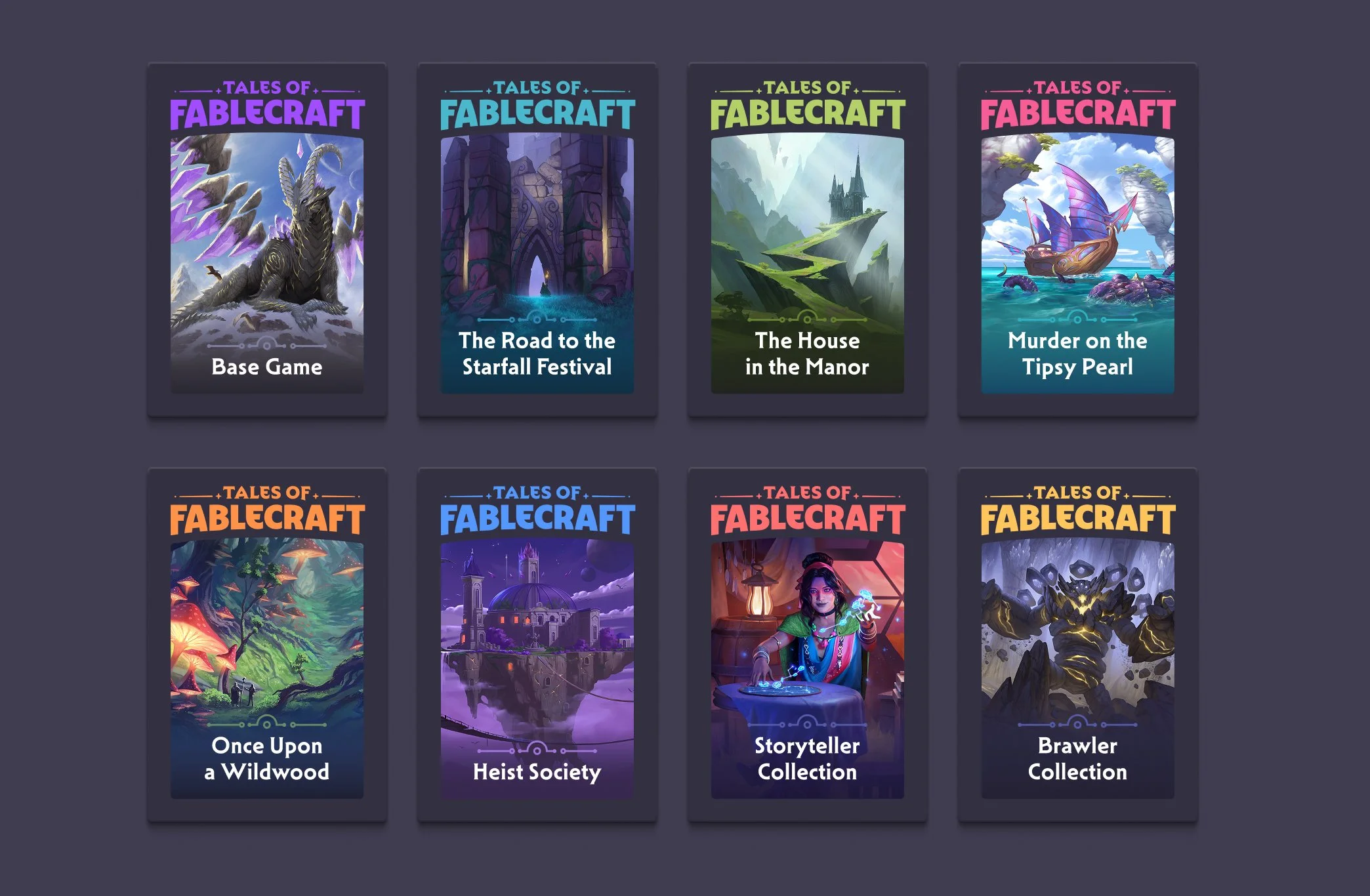Screen dimensions: 1370x896
Task: Open the Base Game card
Action: click(267, 239)
